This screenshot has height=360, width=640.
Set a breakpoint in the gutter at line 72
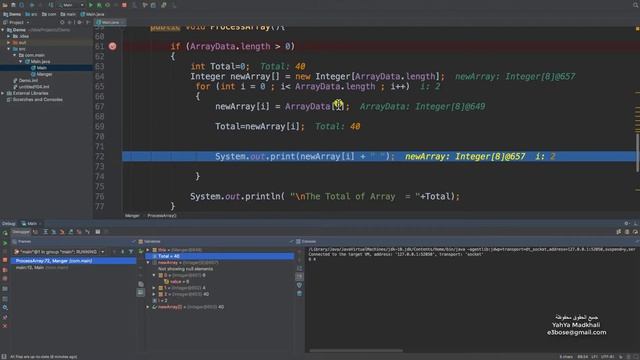click(x=112, y=156)
